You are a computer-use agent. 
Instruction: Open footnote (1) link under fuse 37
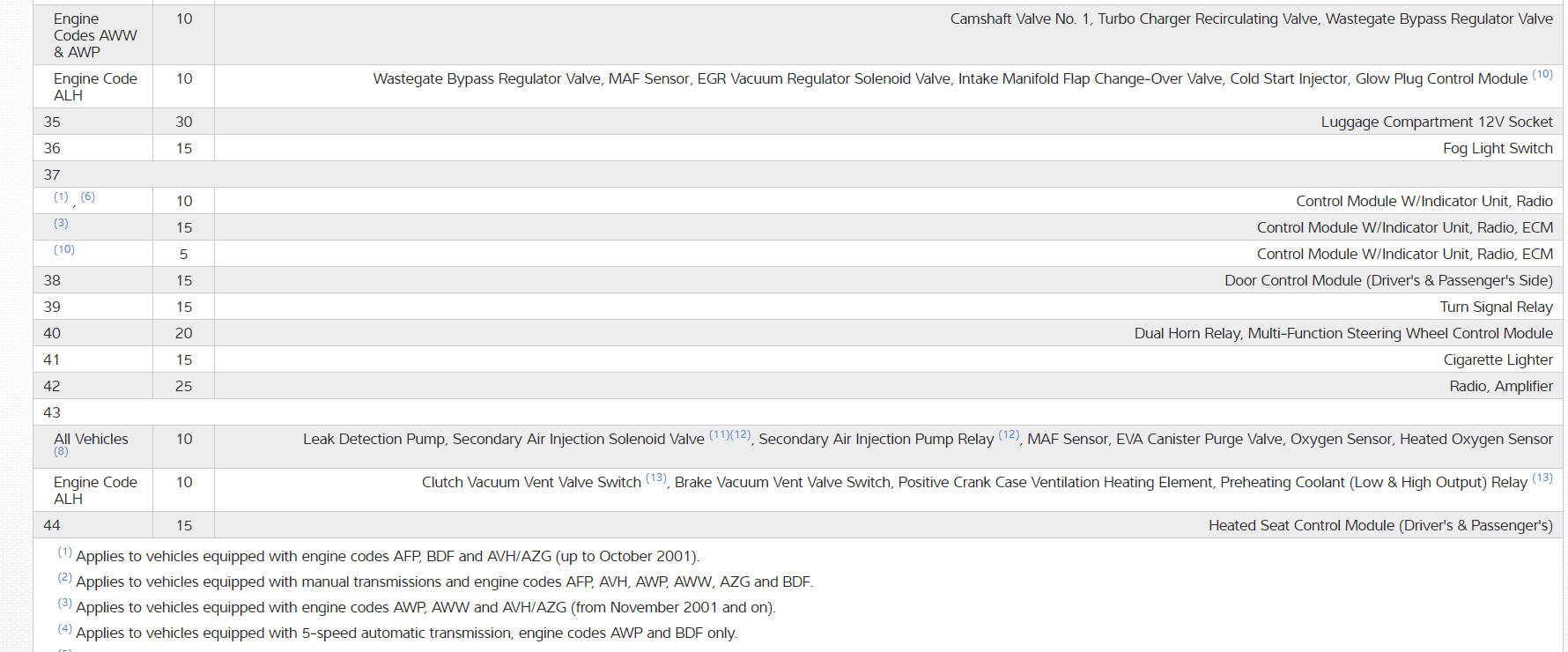pyautogui.click(x=61, y=196)
